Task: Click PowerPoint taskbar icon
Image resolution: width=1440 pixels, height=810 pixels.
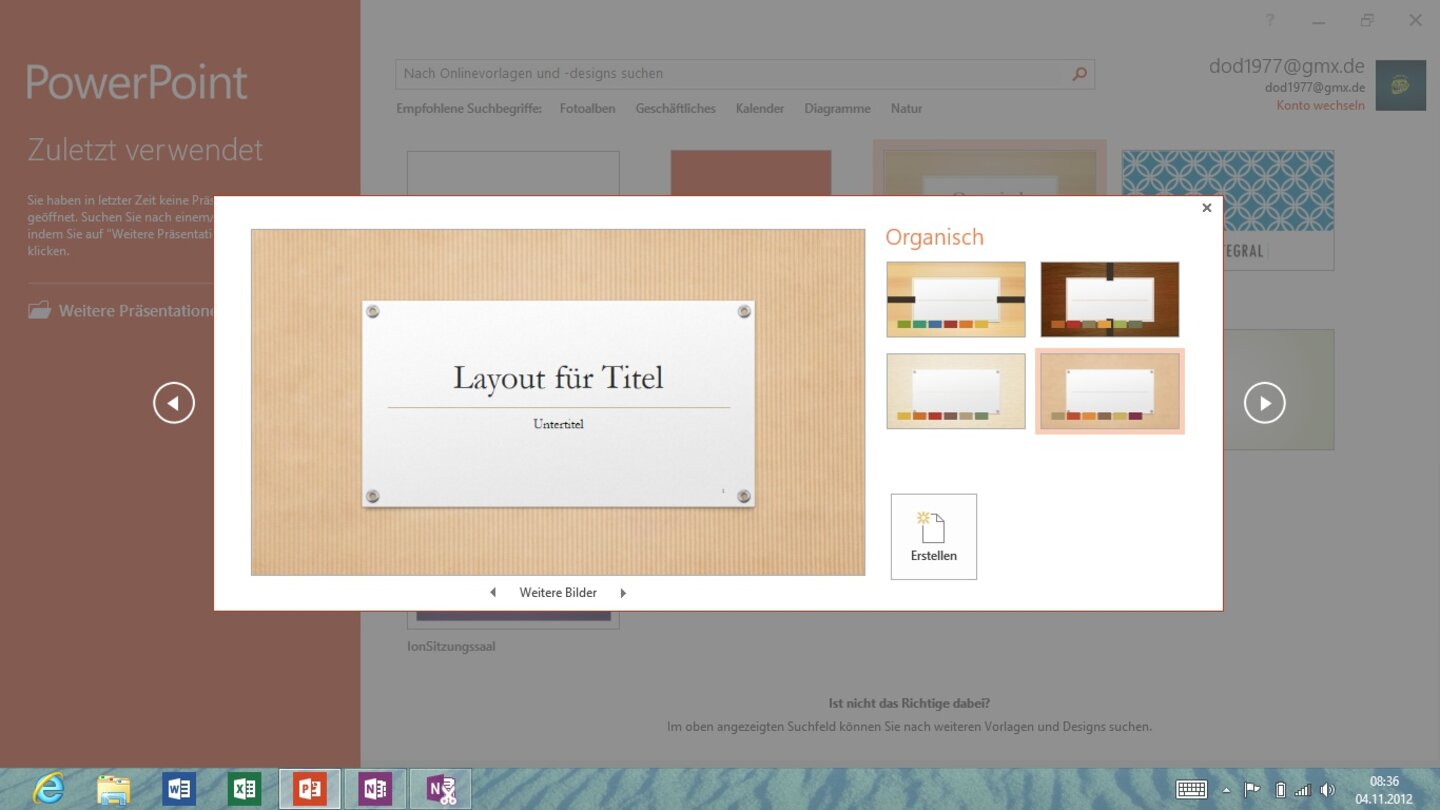Action: click(x=310, y=789)
